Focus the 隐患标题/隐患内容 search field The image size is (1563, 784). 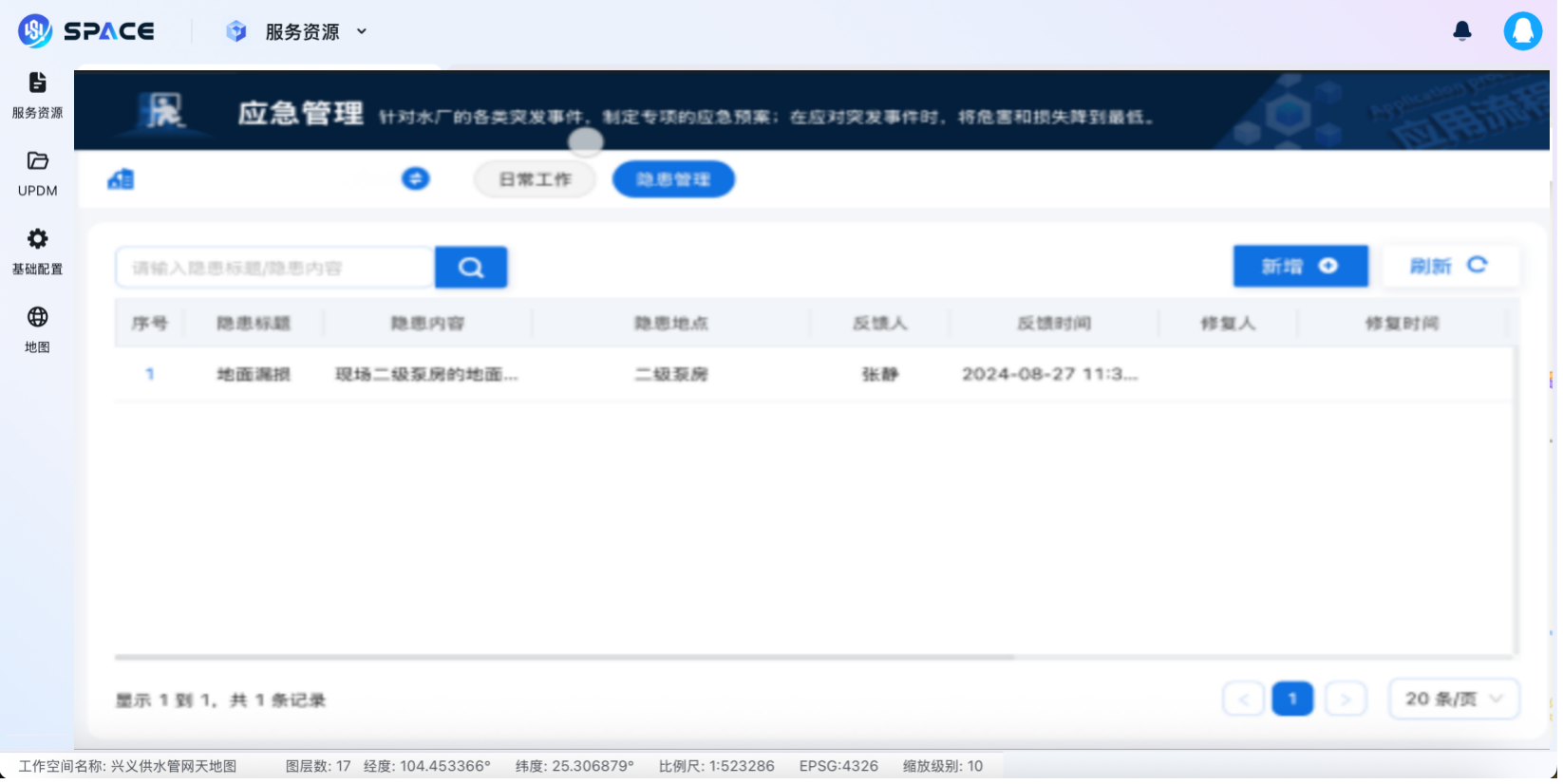(x=275, y=268)
